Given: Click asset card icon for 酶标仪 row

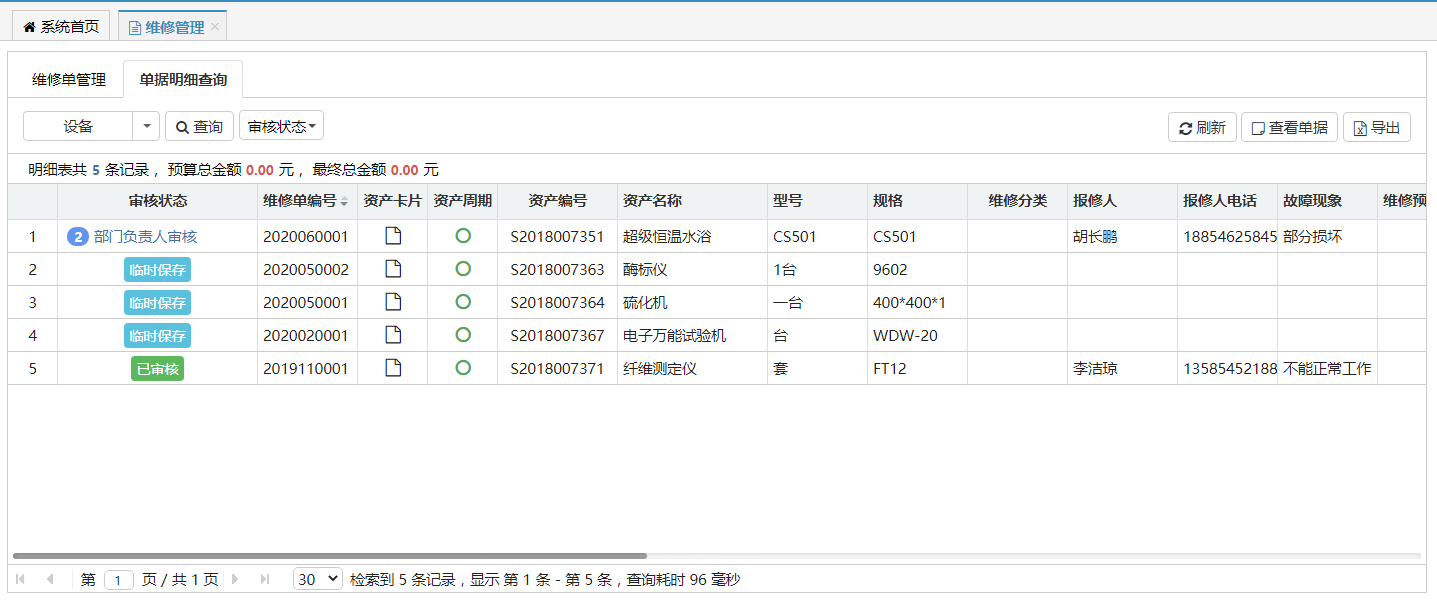Looking at the screenshot, I should 393,269.
